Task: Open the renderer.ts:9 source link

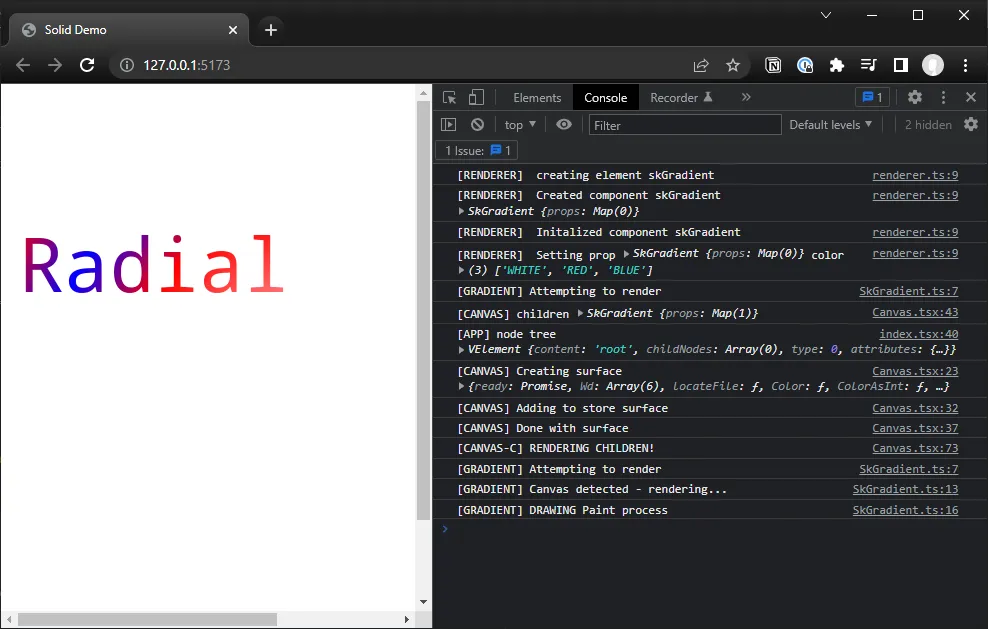Action: [x=914, y=174]
